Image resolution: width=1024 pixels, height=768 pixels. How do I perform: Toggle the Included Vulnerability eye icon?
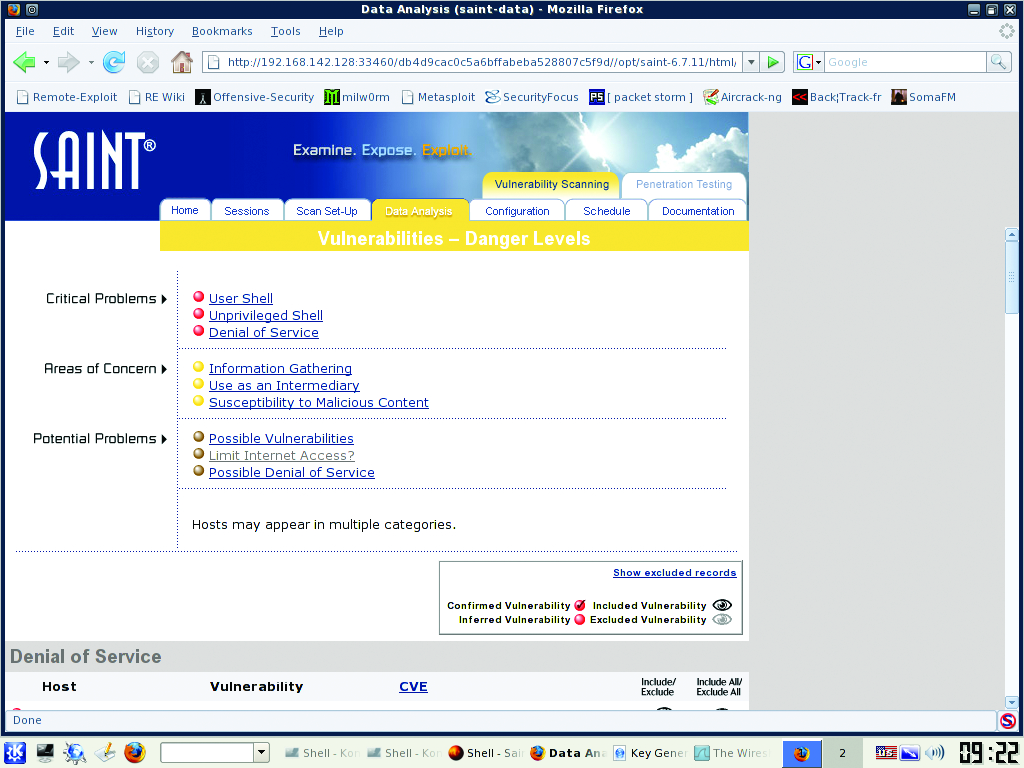(722, 606)
